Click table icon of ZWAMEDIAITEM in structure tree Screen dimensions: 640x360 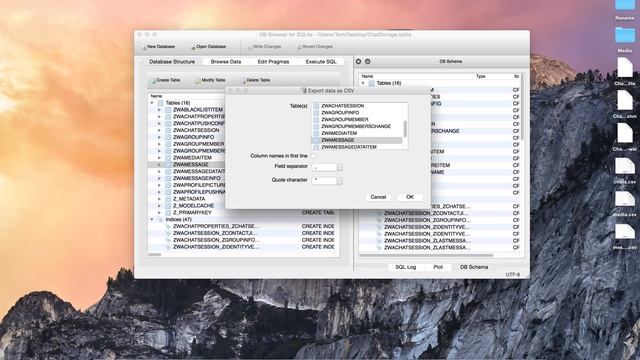click(168, 158)
